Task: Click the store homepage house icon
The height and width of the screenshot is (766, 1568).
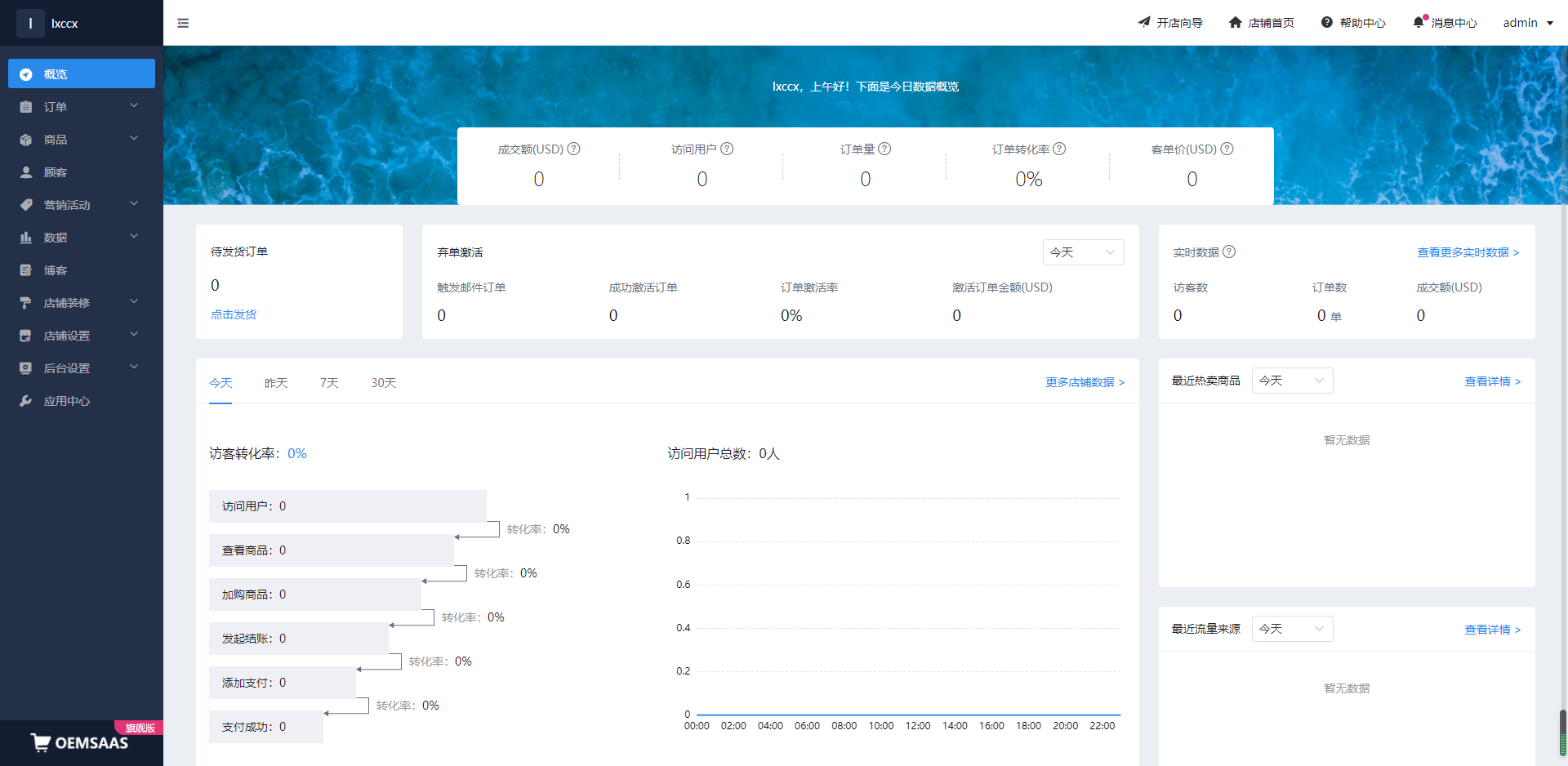Action: coord(1235,23)
